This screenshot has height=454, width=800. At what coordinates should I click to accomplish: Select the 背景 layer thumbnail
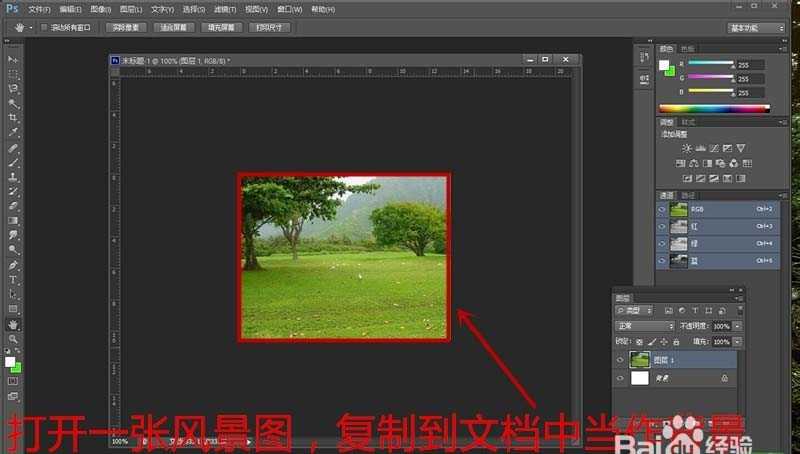tap(638, 379)
